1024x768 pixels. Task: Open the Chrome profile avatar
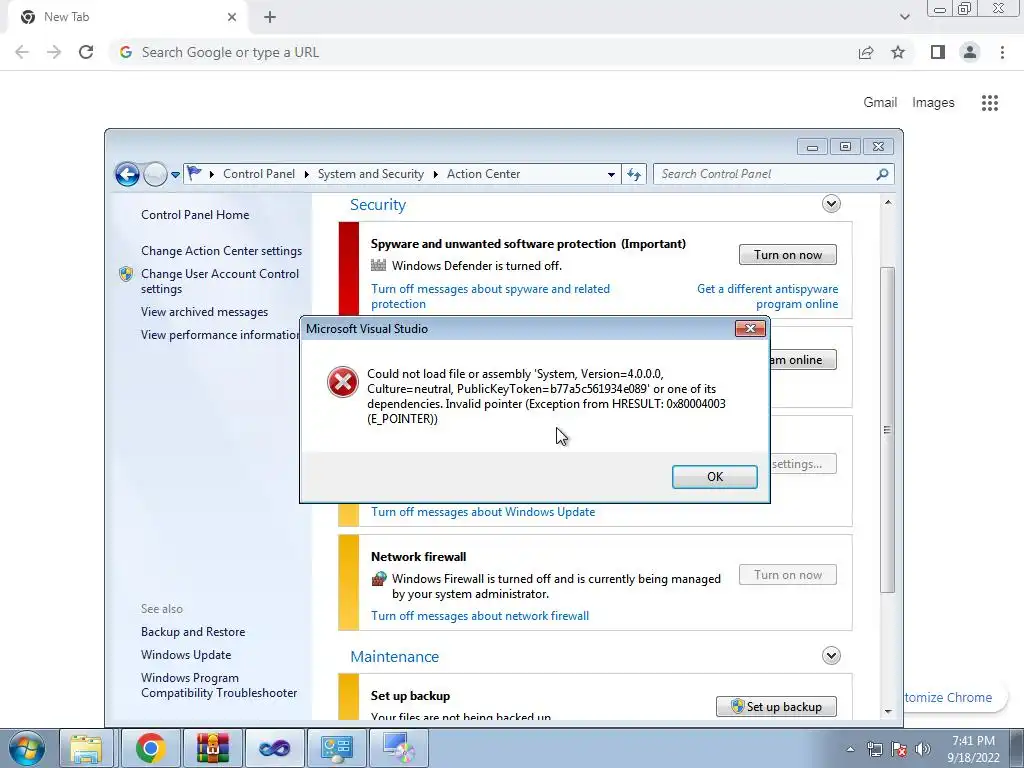[970, 52]
